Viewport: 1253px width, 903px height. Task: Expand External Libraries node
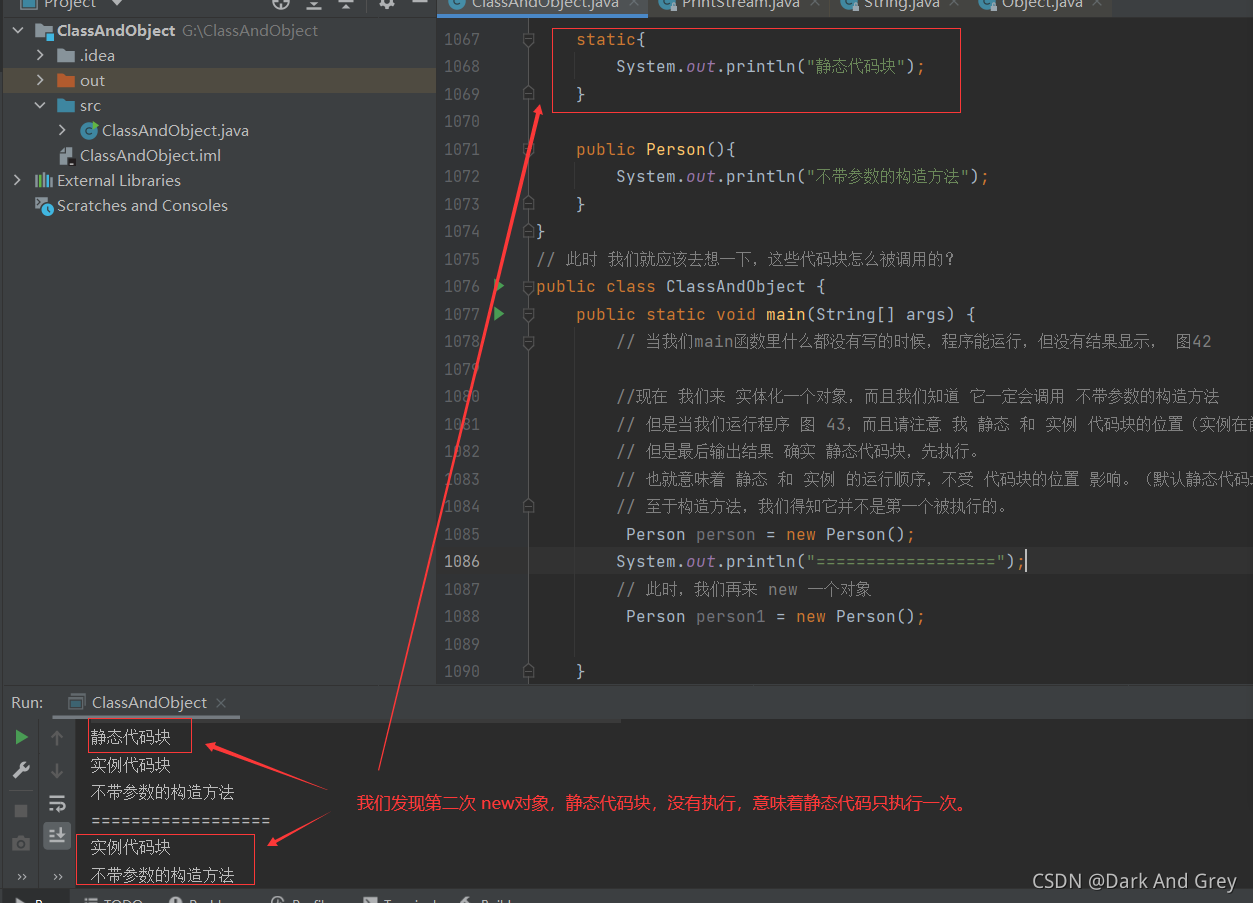pos(18,181)
